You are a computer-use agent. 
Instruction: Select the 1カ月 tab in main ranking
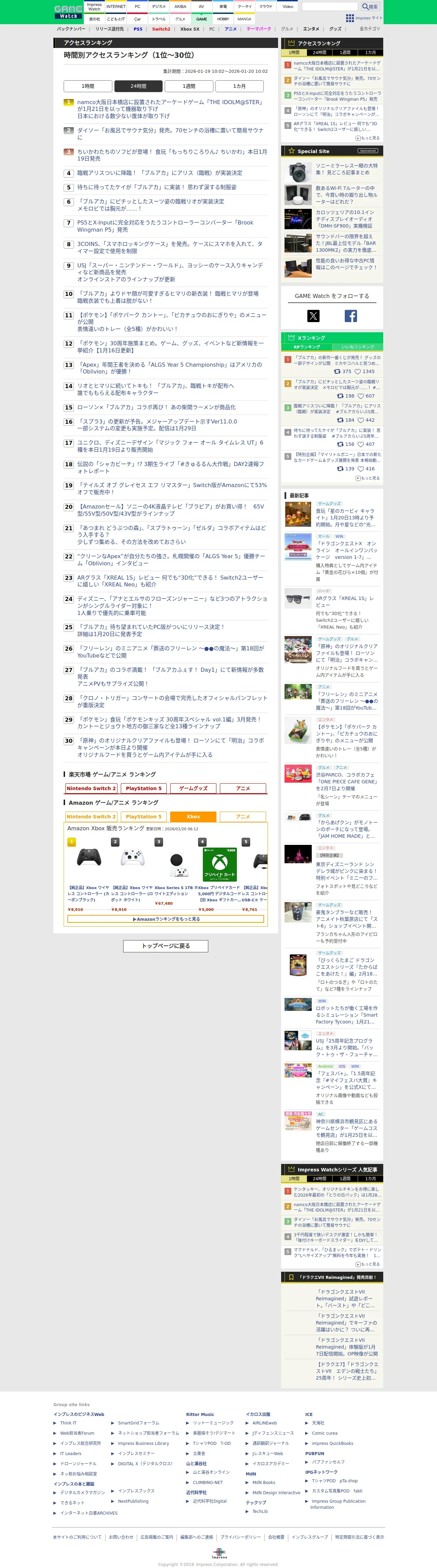[240, 86]
